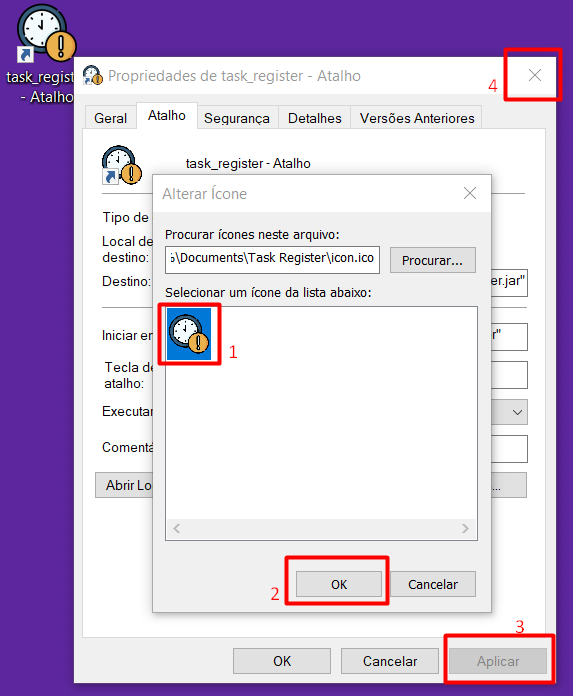Viewport: 573px width, 696px height.
Task: Click right arrow of icon list scrollbar
Action: [x=465, y=528]
